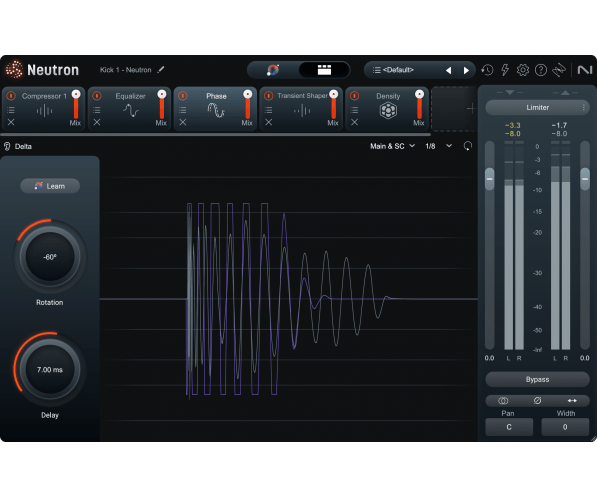Viewport: 597px width, 497px height.
Task: Select the Equalizer module tab
Action: tap(129, 109)
